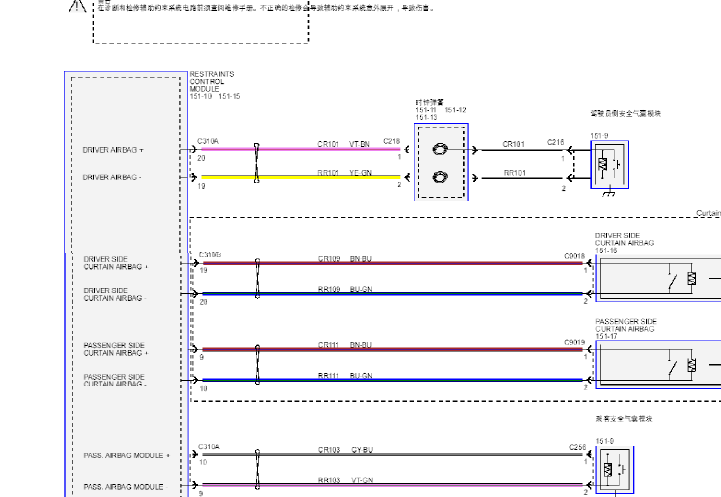Click the yellow RR101 YE-GN wire

tap(300, 178)
